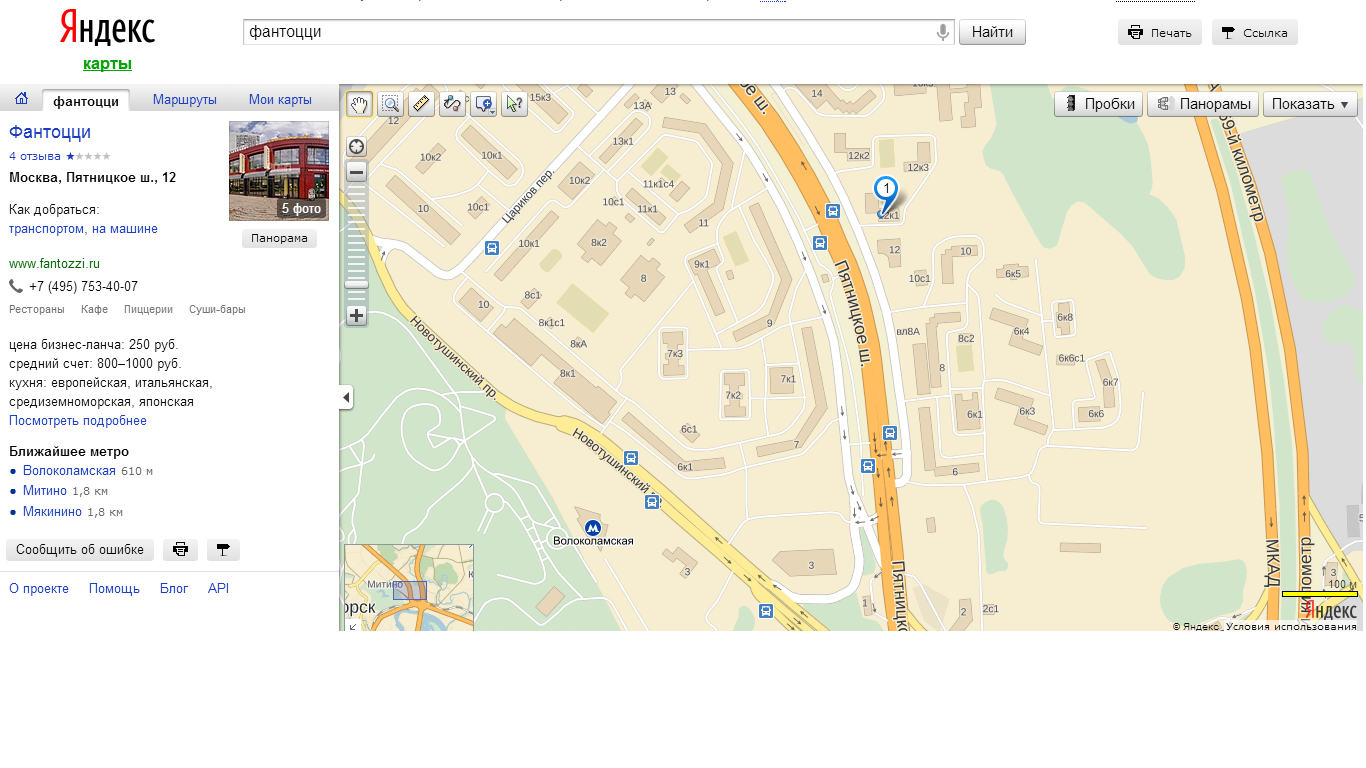Switch to the Мои карты tab
The width and height of the screenshot is (1366, 768).
(x=280, y=100)
